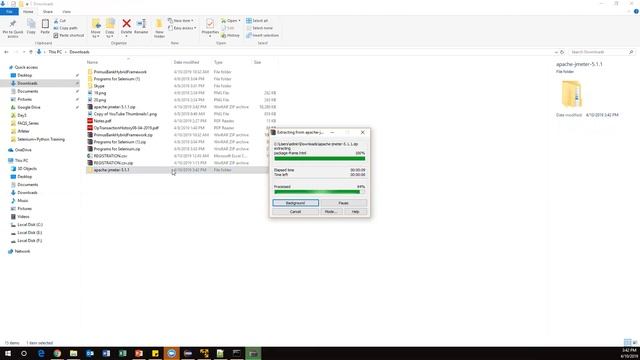Open Google Chrome from the taskbar
Screen dimensions: 640x360
point(57,353)
